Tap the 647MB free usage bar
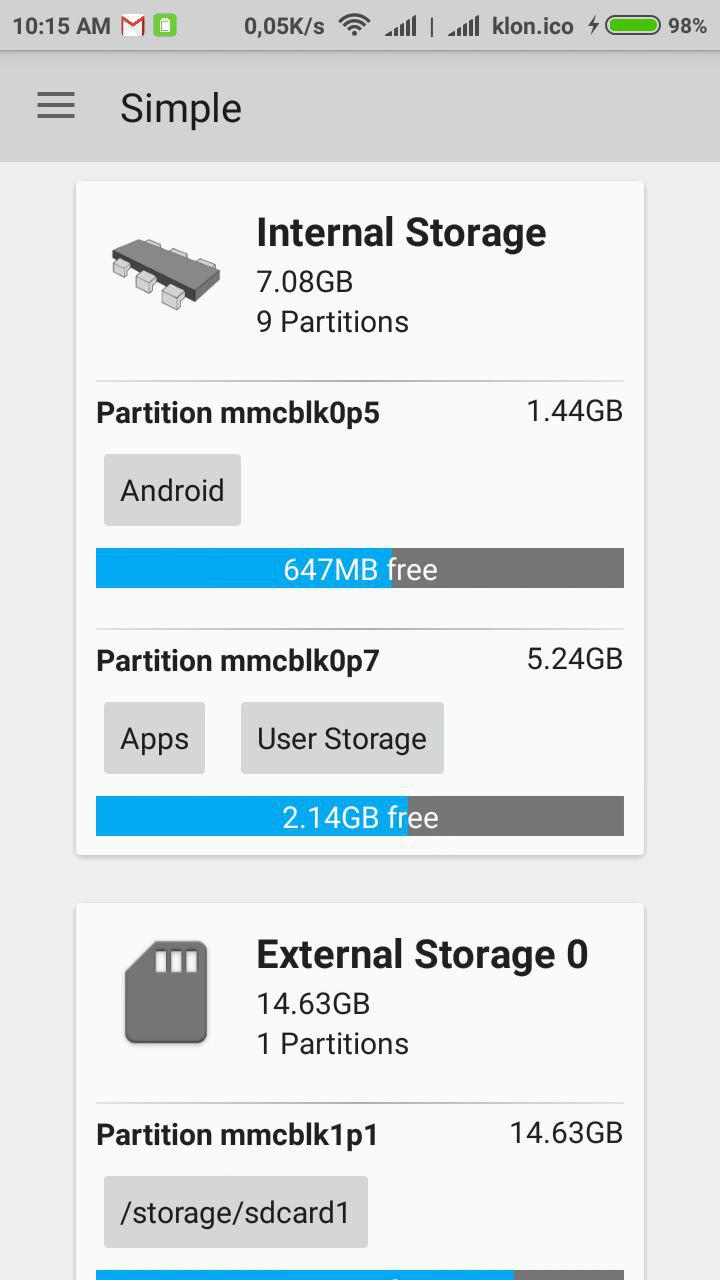Image resolution: width=720 pixels, height=1280 pixels. click(x=360, y=568)
